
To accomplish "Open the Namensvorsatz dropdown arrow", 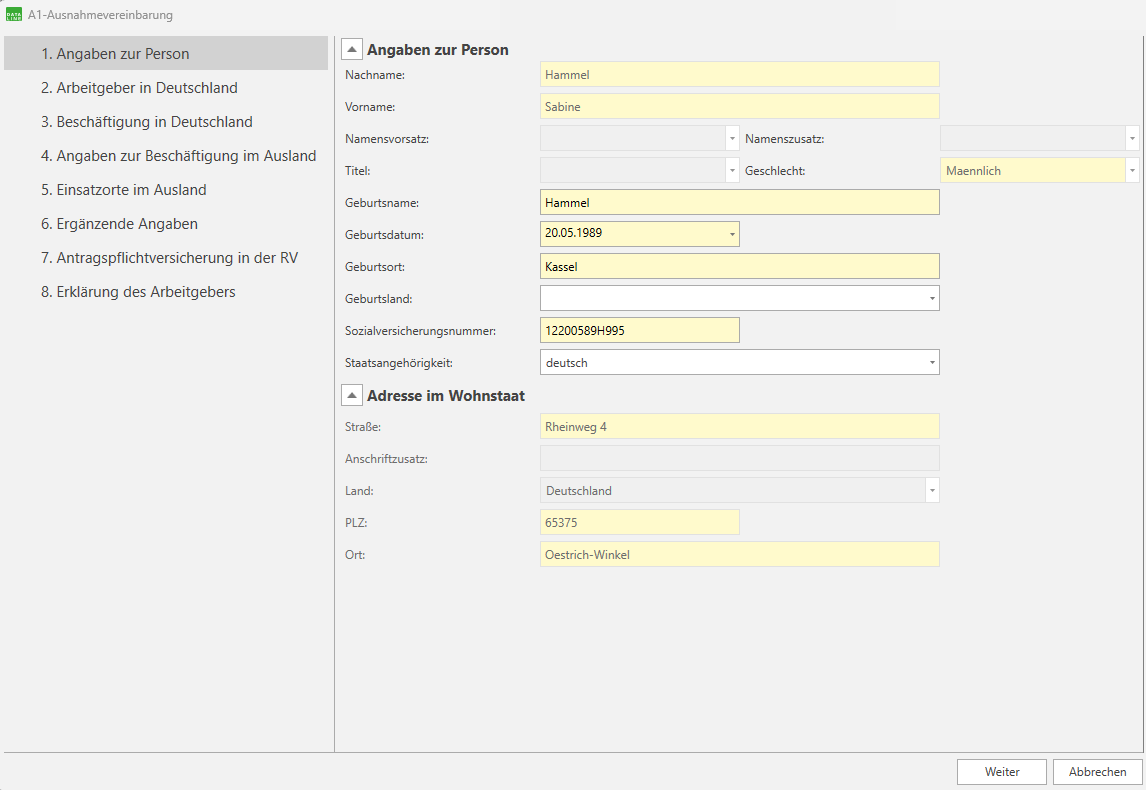I will point(732,139).
